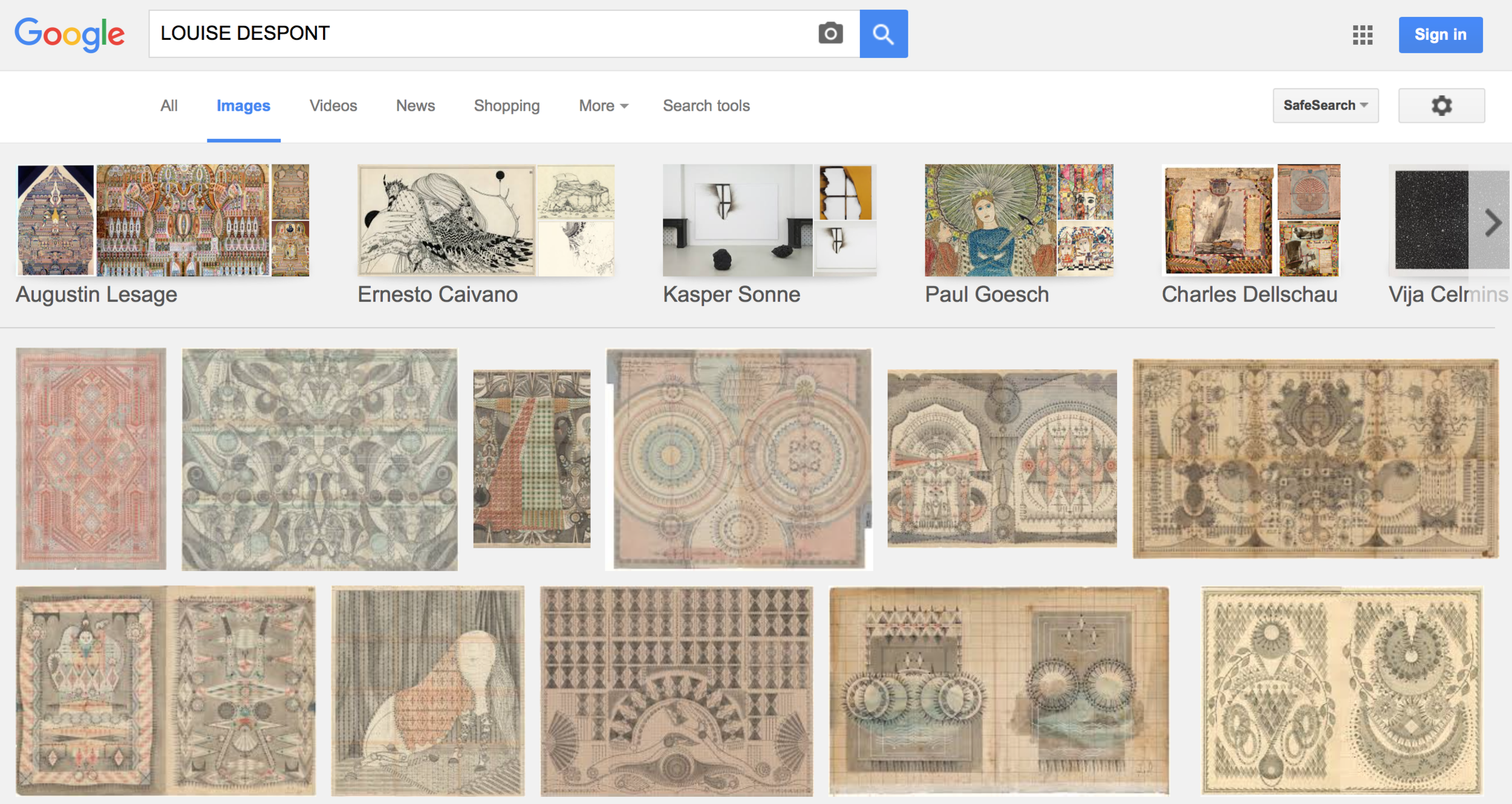Image resolution: width=1512 pixels, height=804 pixels.
Task: Open Search tools
Action: coord(706,106)
